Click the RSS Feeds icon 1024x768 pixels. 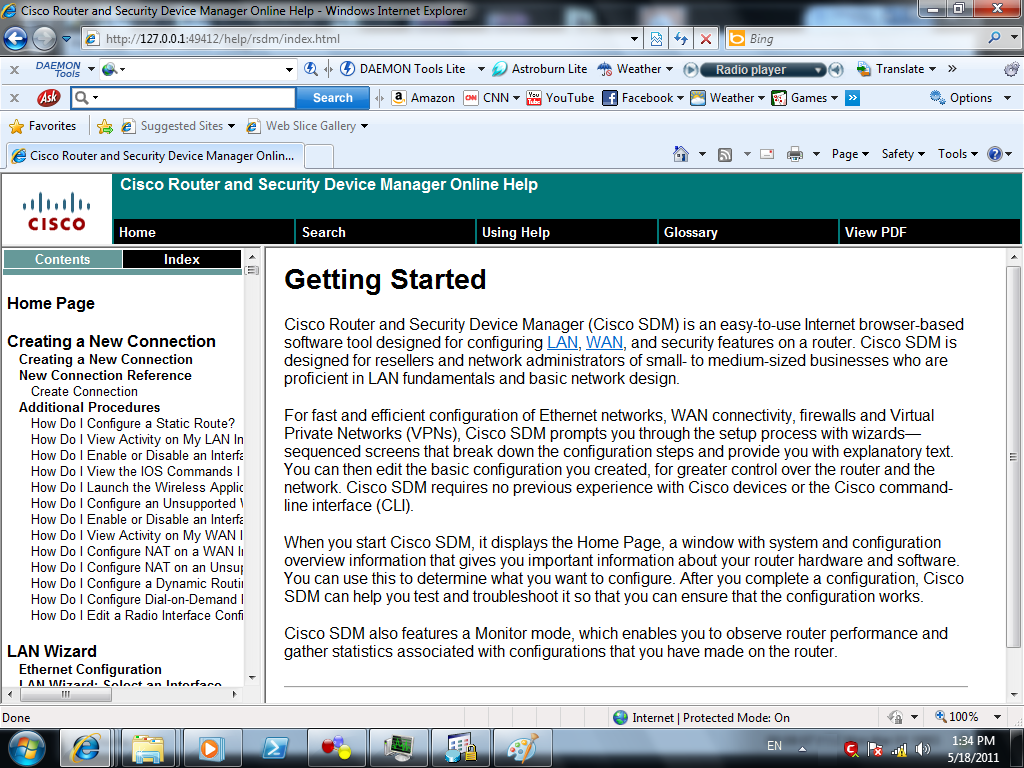pyautogui.click(x=725, y=155)
